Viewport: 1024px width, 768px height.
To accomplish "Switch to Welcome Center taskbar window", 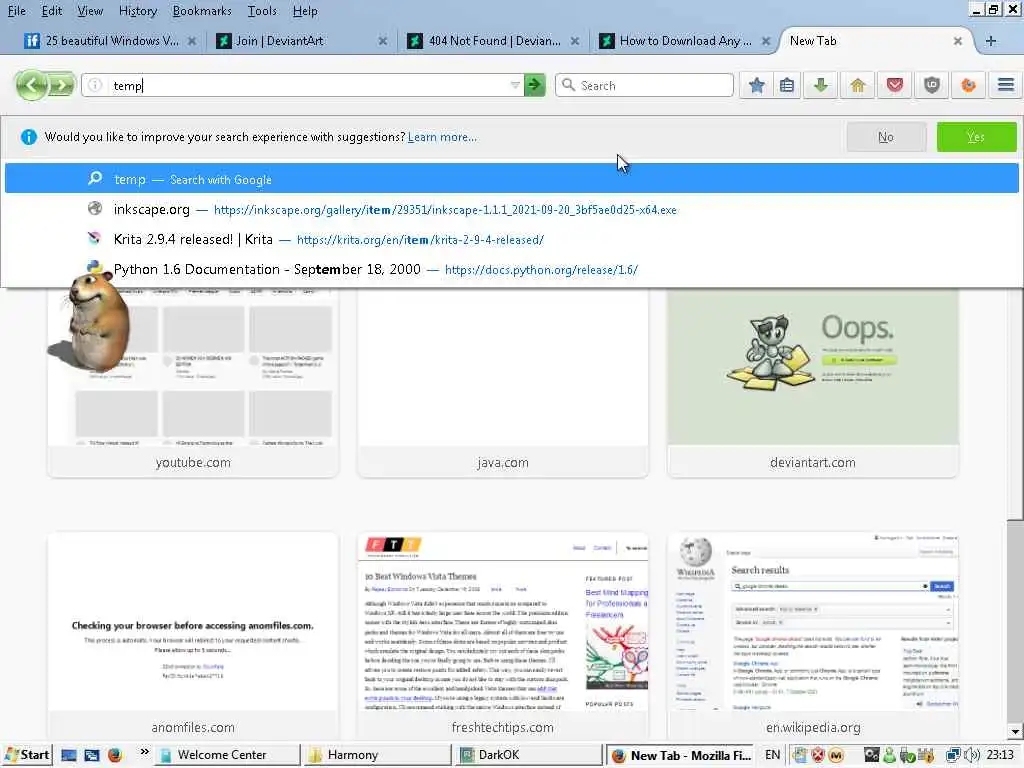I will click(229, 755).
